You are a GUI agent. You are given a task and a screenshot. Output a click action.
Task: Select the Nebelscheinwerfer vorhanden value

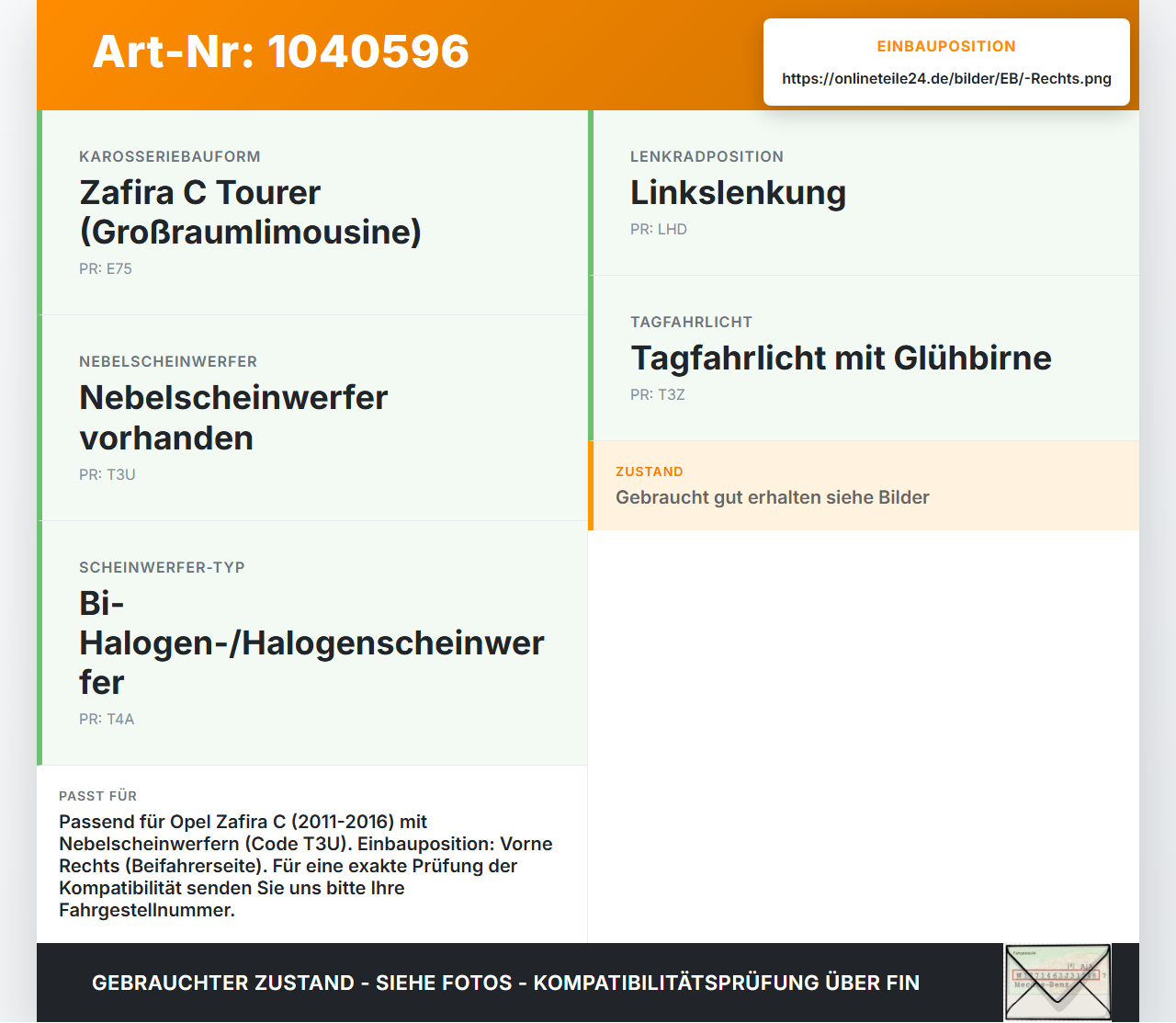click(x=233, y=418)
